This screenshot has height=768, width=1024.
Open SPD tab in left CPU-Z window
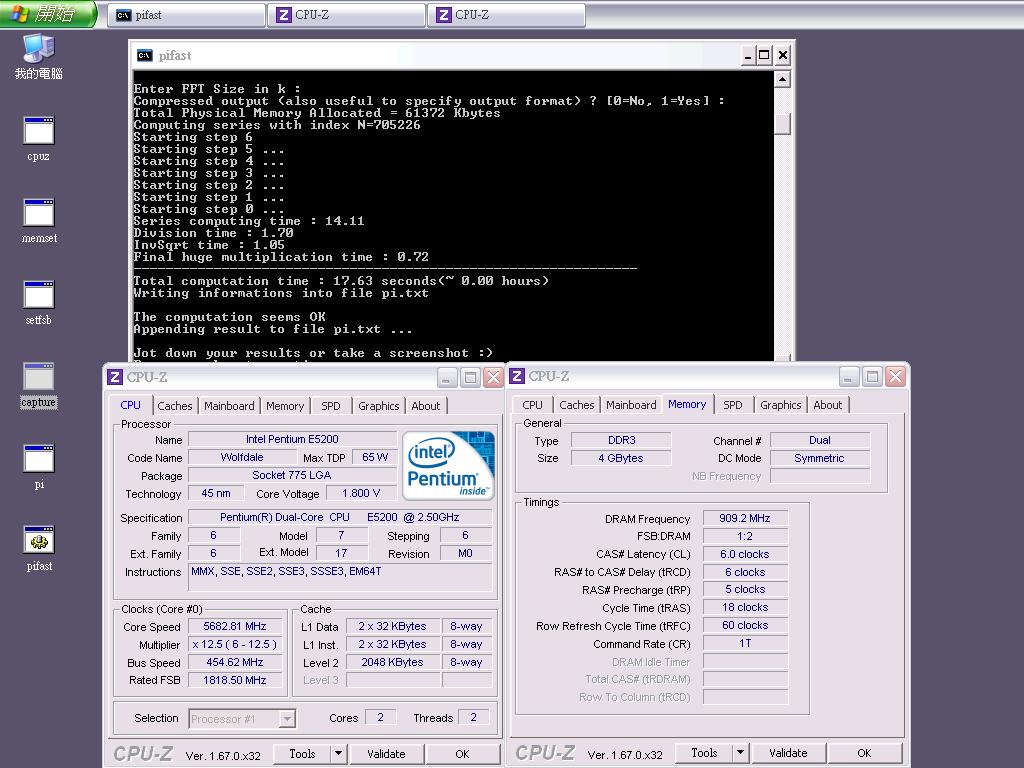330,406
